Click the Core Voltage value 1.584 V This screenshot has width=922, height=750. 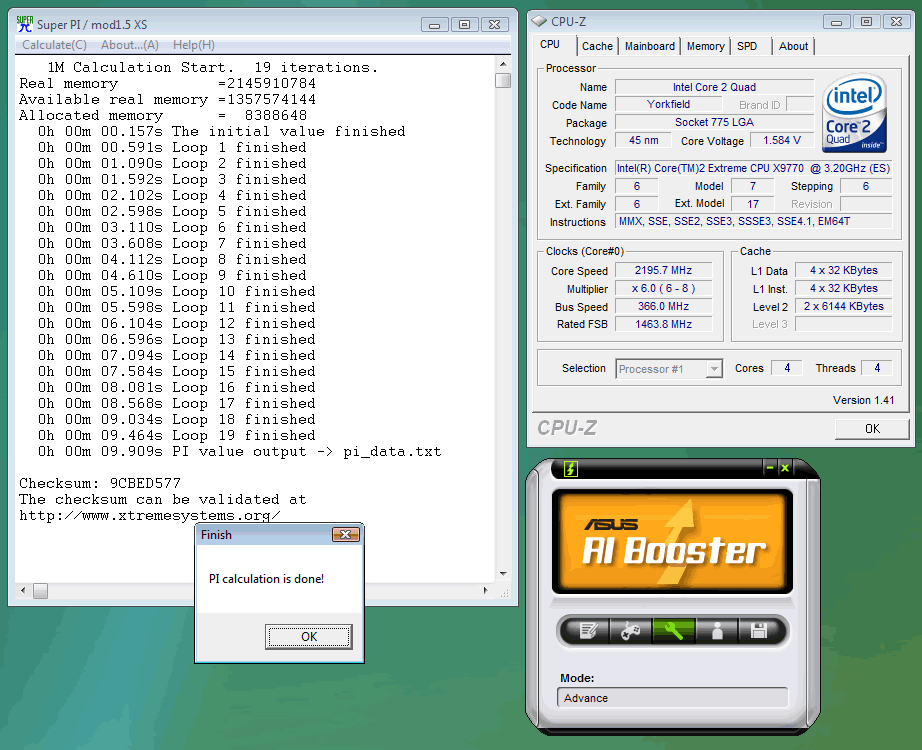coord(781,141)
